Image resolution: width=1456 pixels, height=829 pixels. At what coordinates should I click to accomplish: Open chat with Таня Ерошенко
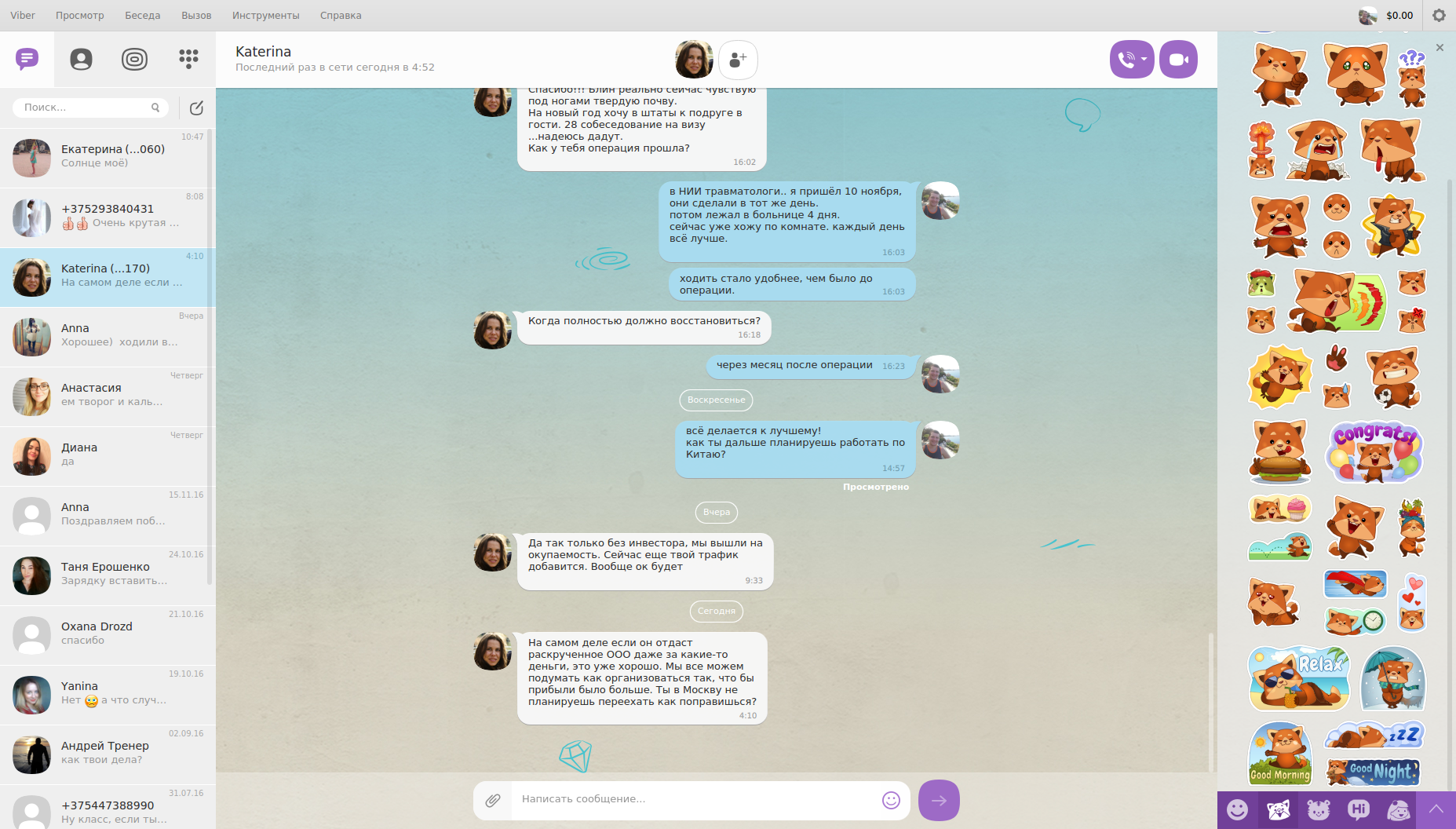pyautogui.click(x=108, y=575)
